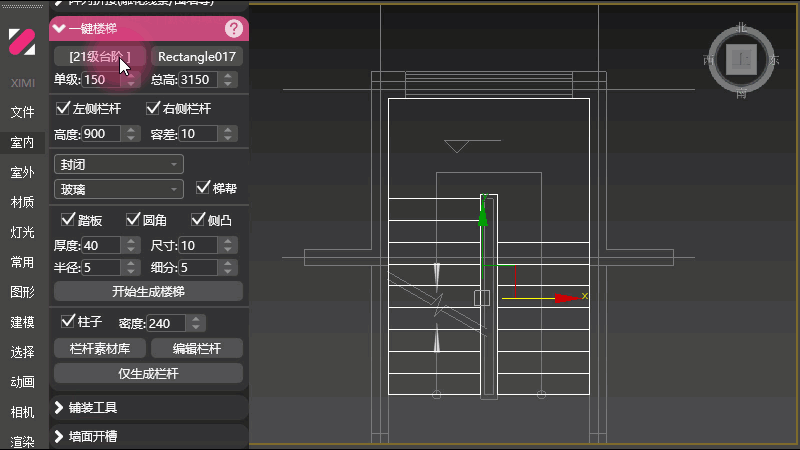
Task: Click the 总高 spinner arrows
Action: tap(228, 80)
